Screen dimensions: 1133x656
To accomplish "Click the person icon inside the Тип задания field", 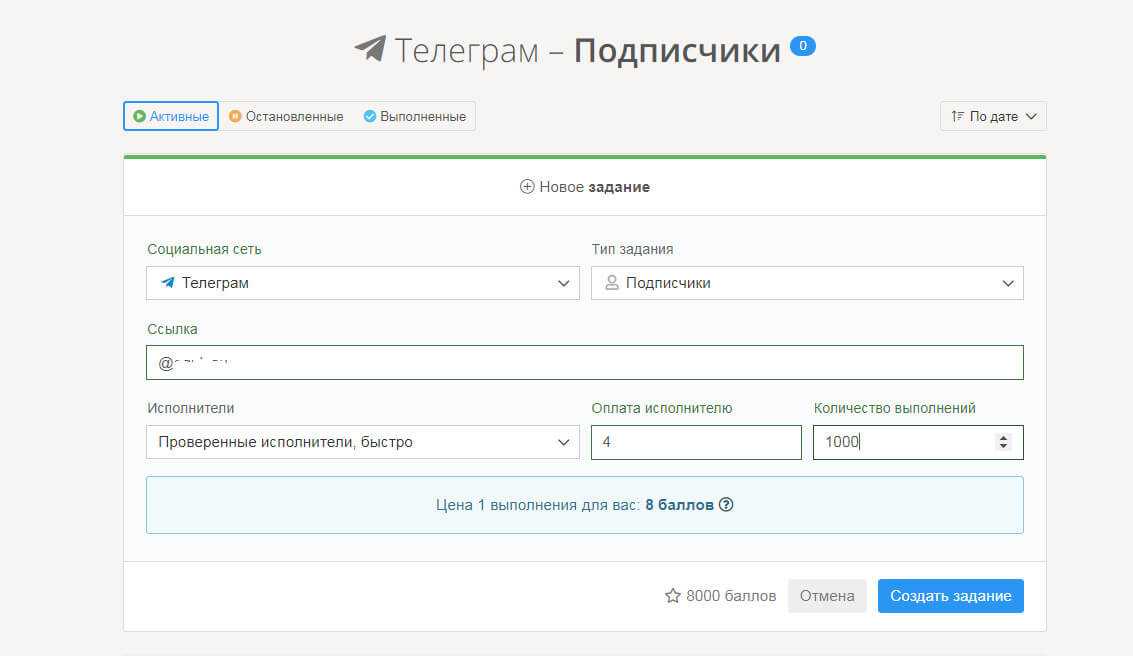I will pos(612,282).
